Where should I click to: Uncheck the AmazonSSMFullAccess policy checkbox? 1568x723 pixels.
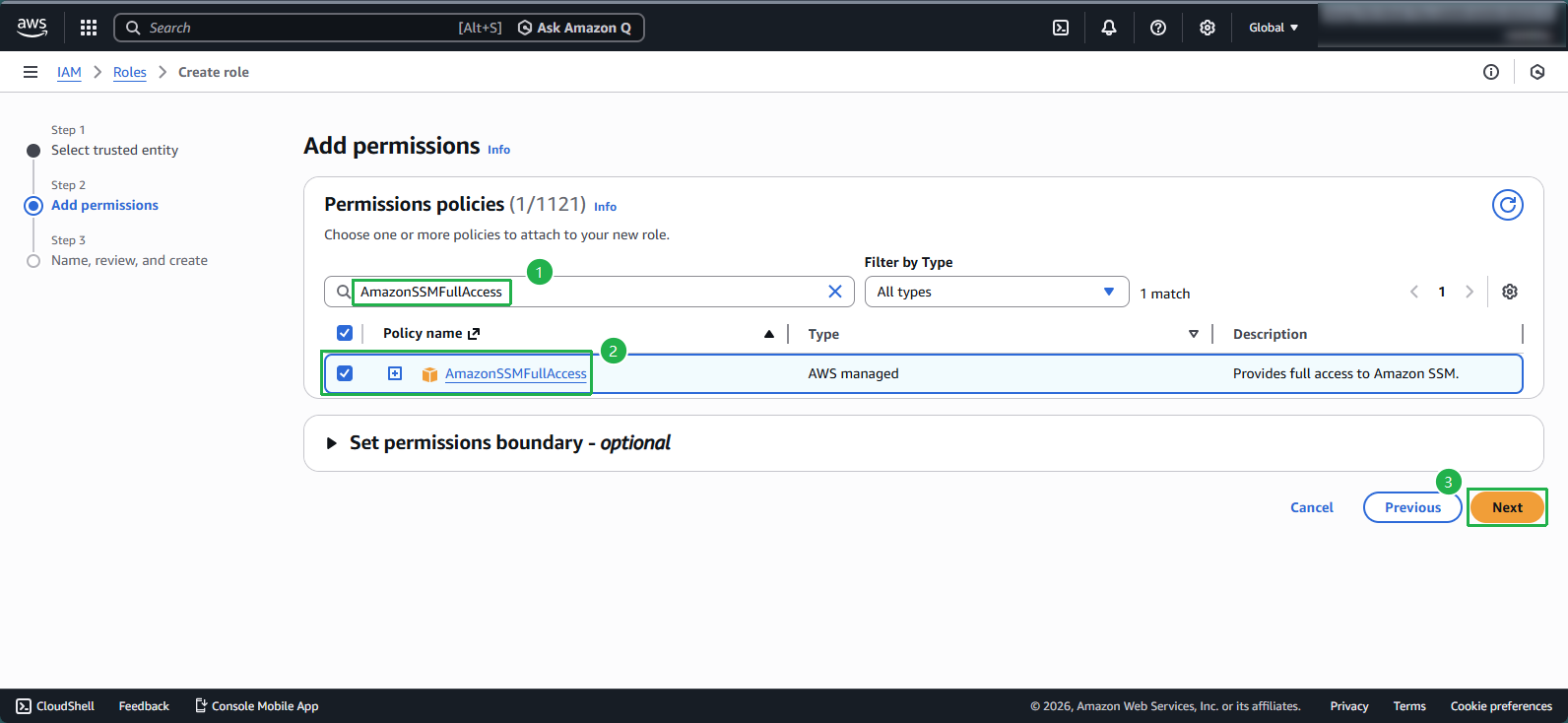345,373
